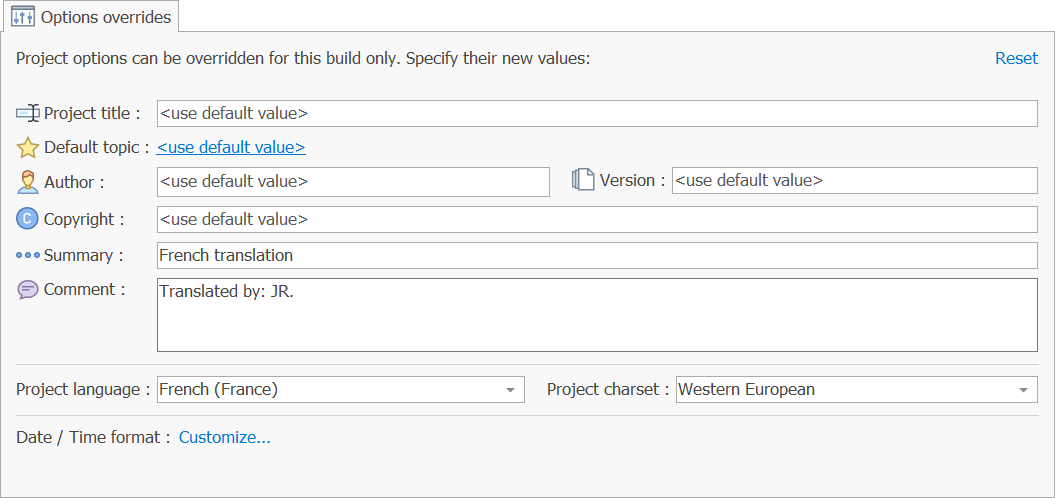Image resolution: width=1055 pixels, height=498 pixels.
Task: Click the Project title text-cursor icon
Action: (28, 114)
